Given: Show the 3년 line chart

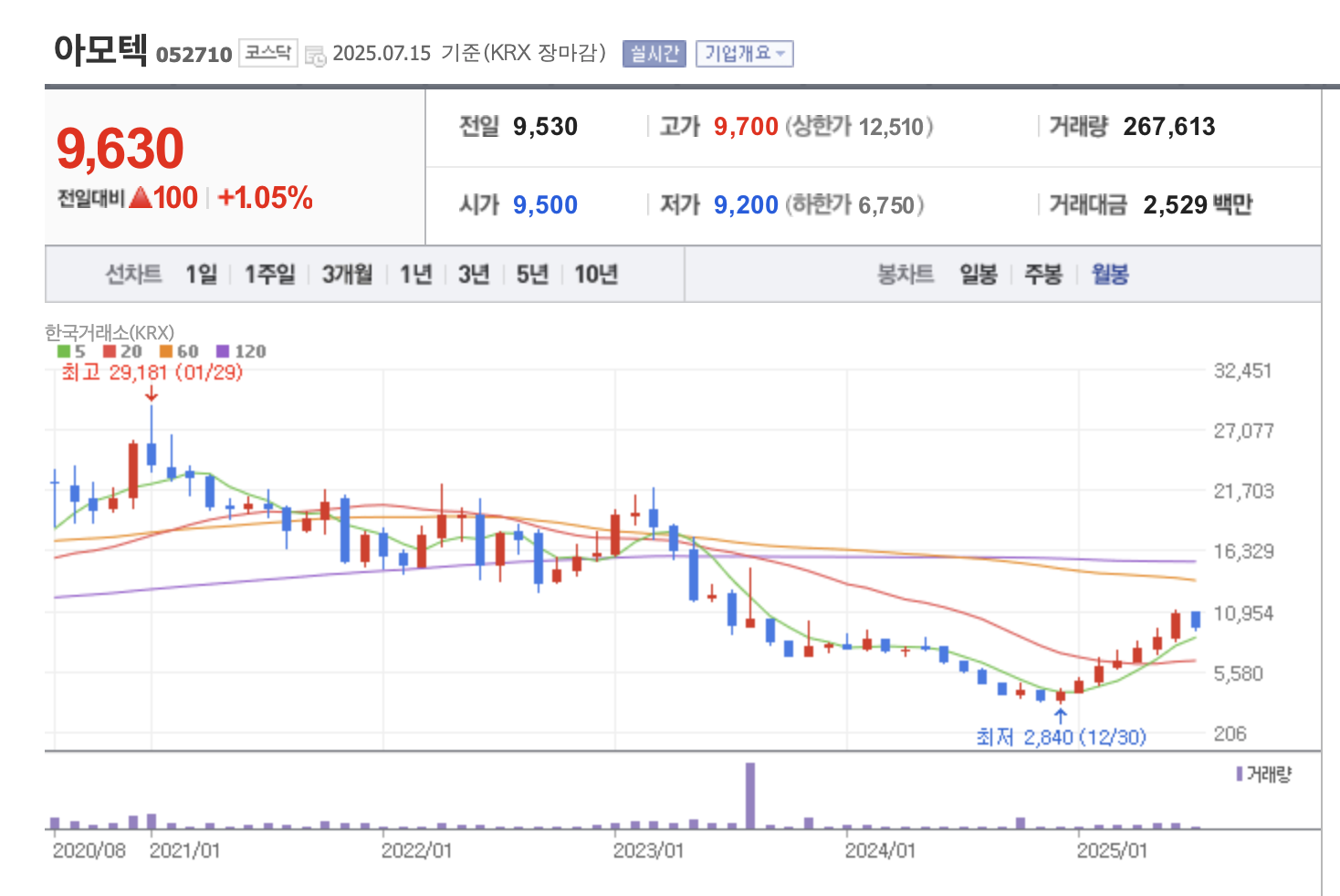Looking at the screenshot, I should coord(475,274).
